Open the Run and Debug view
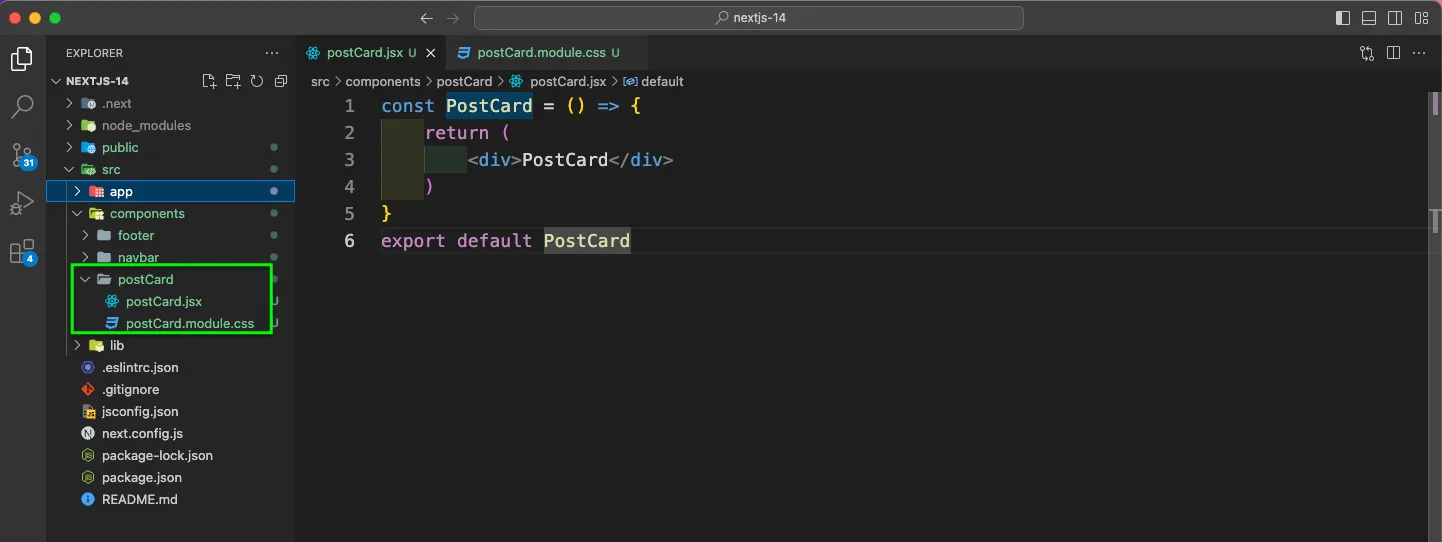This screenshot has width=1442, height=542. (x=22, y=204)
